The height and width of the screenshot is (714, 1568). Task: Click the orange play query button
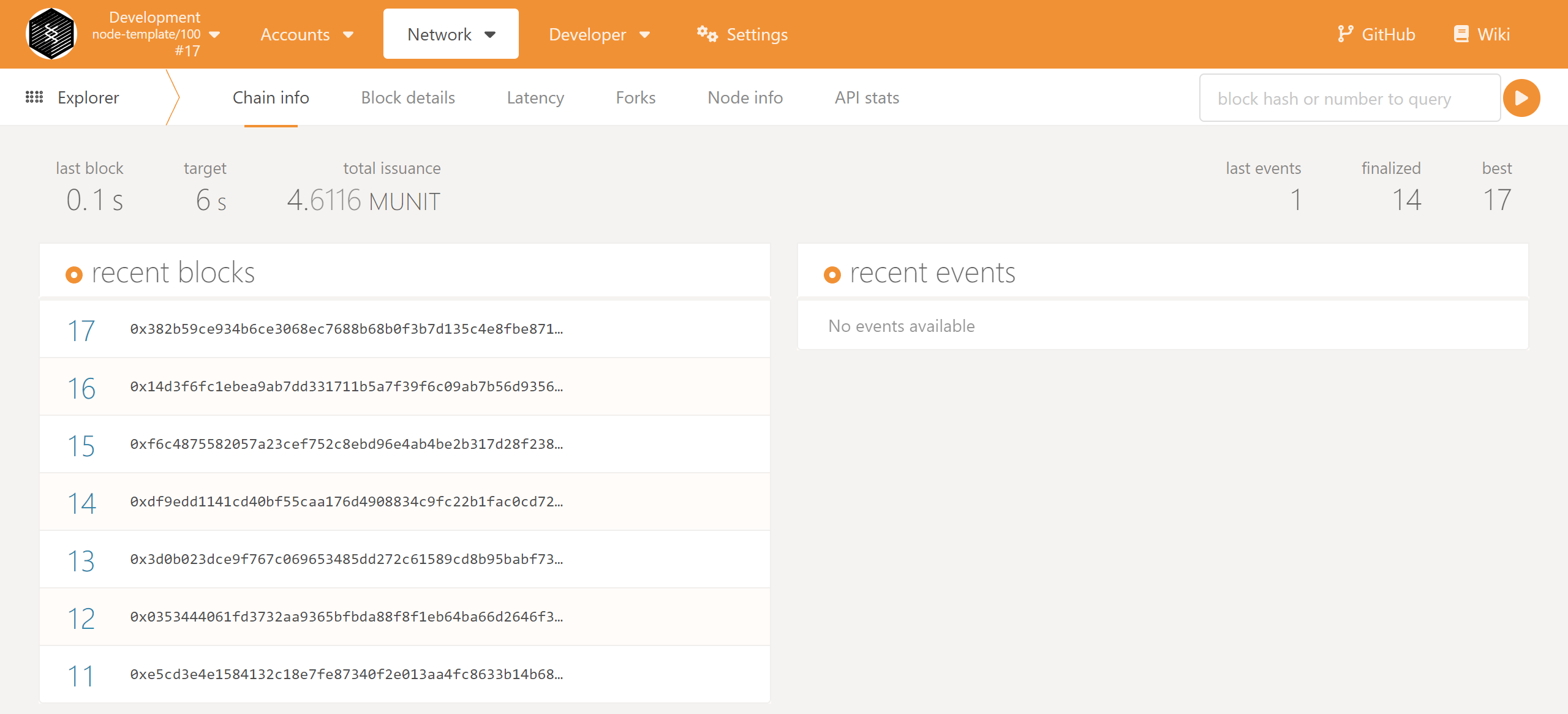(x=1521, y=98)
